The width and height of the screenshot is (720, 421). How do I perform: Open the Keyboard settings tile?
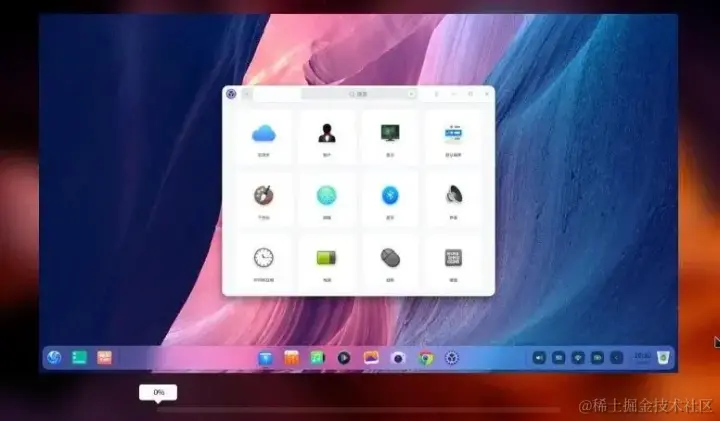(453, 262)
